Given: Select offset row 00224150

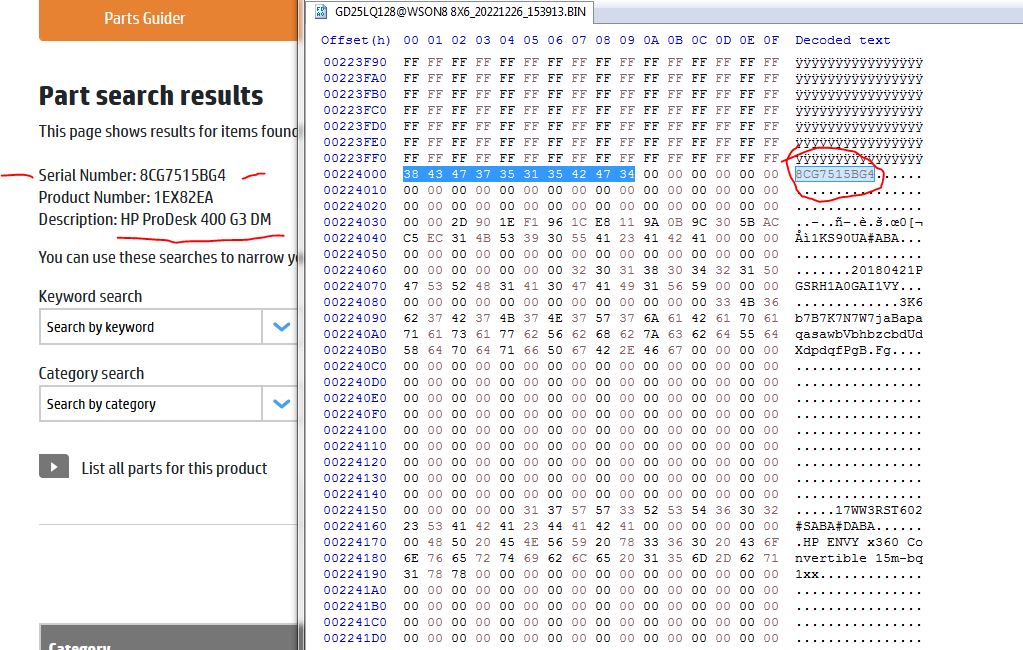Looking at the screenshot, I should [355, 510].
